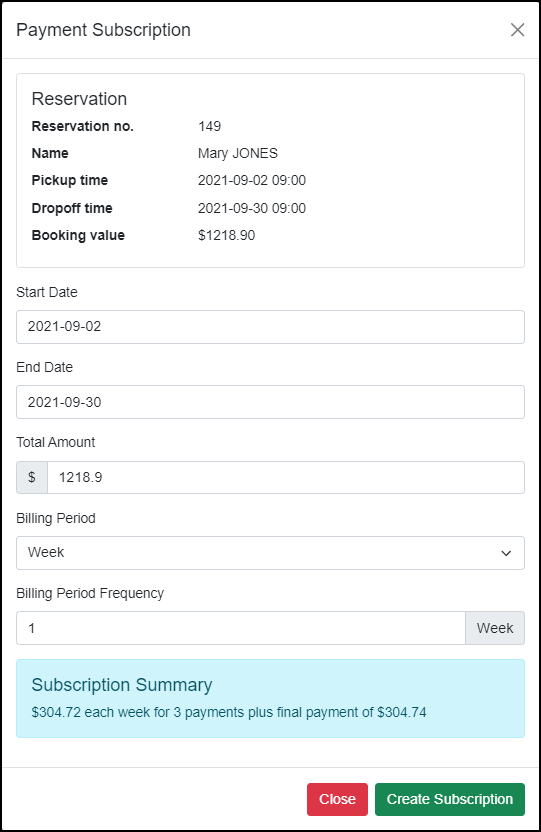Focus the Start Date input field
The height and width of the screenshot is (832, 541).
click(270, 327)
